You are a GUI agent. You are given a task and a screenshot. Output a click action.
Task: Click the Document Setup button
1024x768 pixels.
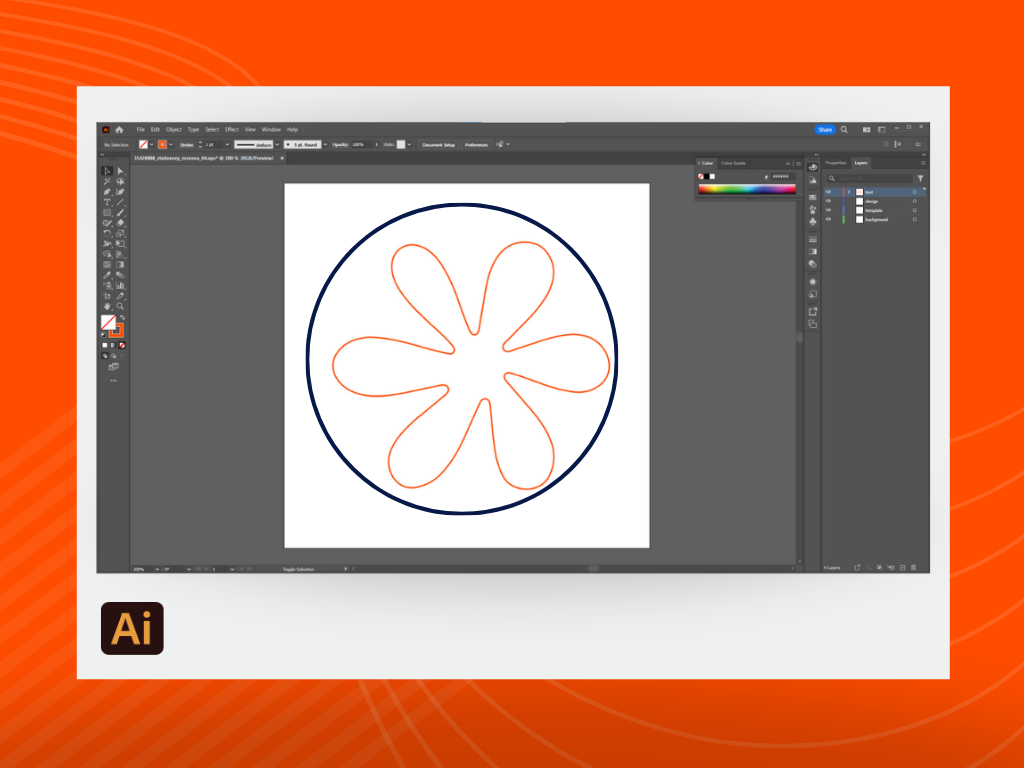pos(438,145)
